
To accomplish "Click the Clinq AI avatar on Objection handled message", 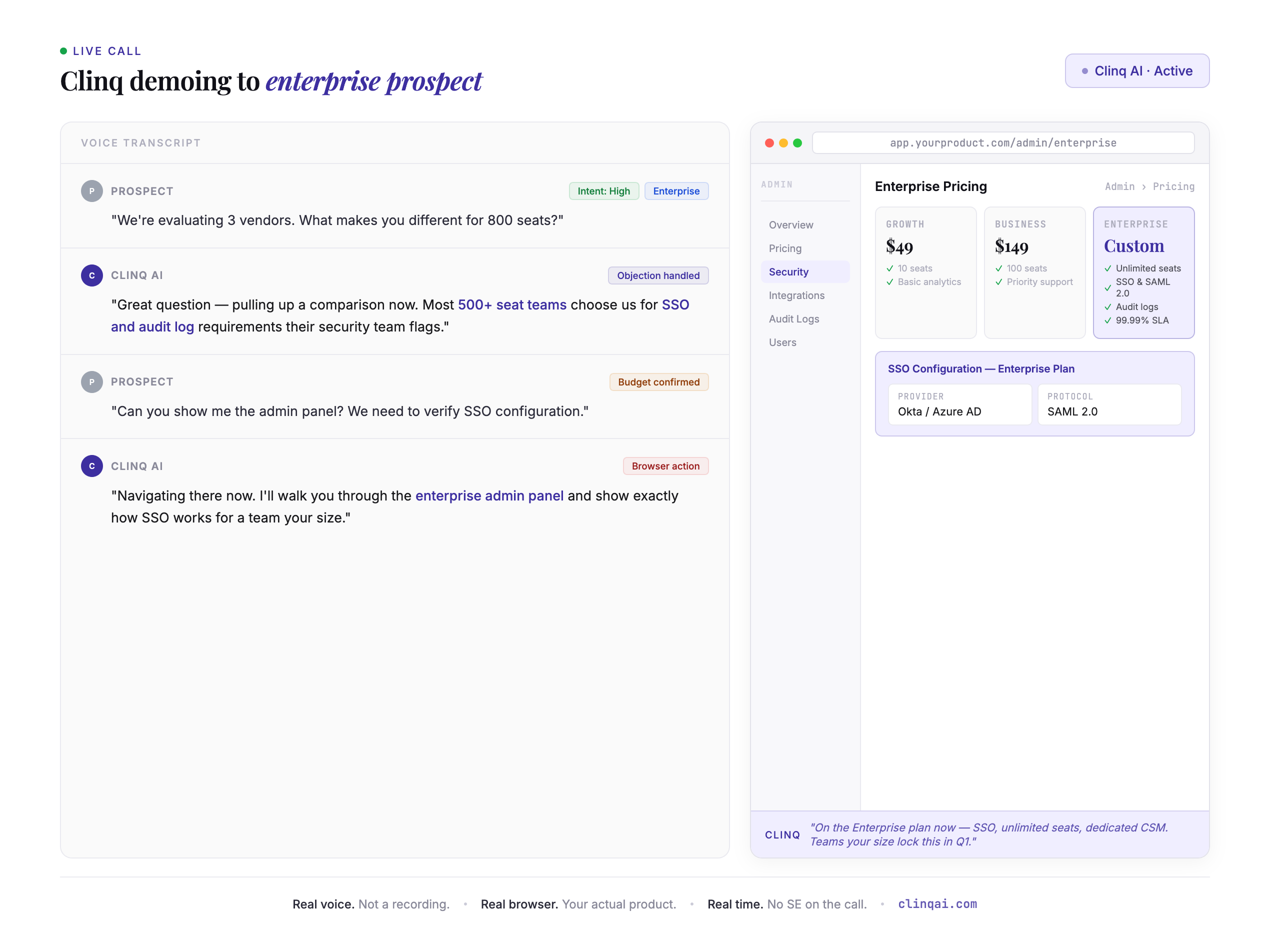I will coord(92,275).
